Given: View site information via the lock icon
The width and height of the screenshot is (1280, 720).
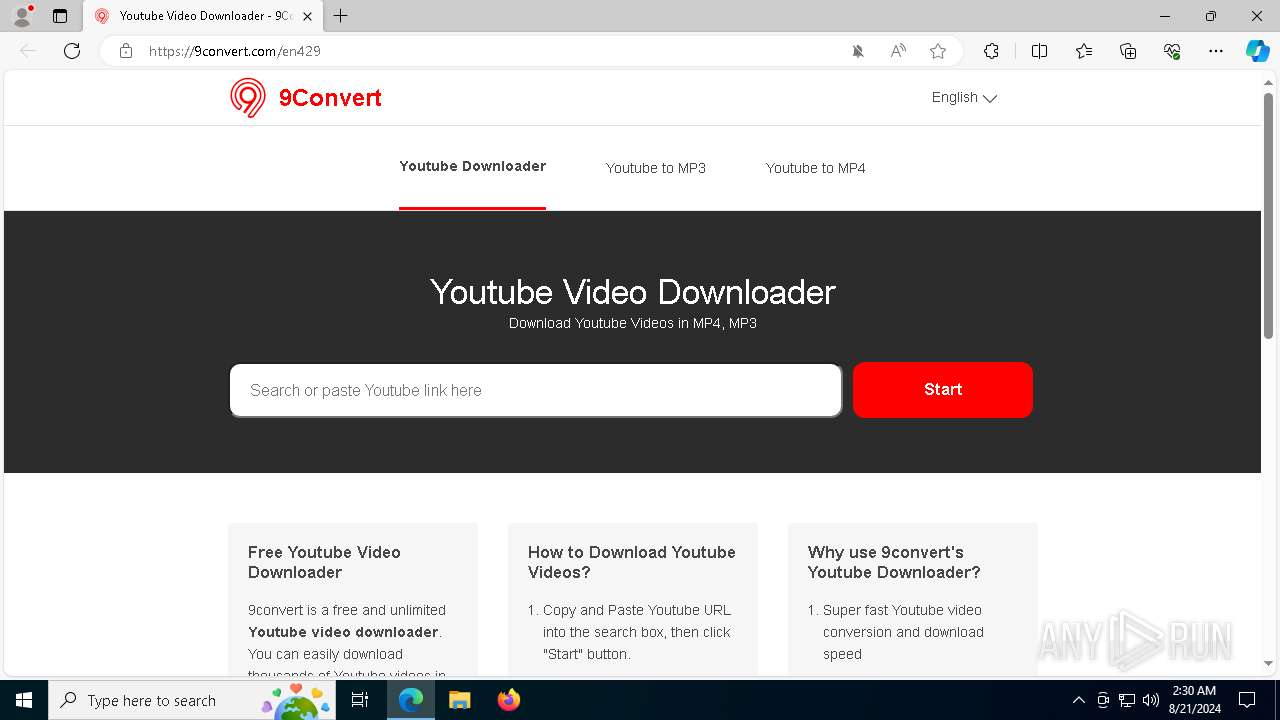Looking at the screenshot, I should [126, 51].
